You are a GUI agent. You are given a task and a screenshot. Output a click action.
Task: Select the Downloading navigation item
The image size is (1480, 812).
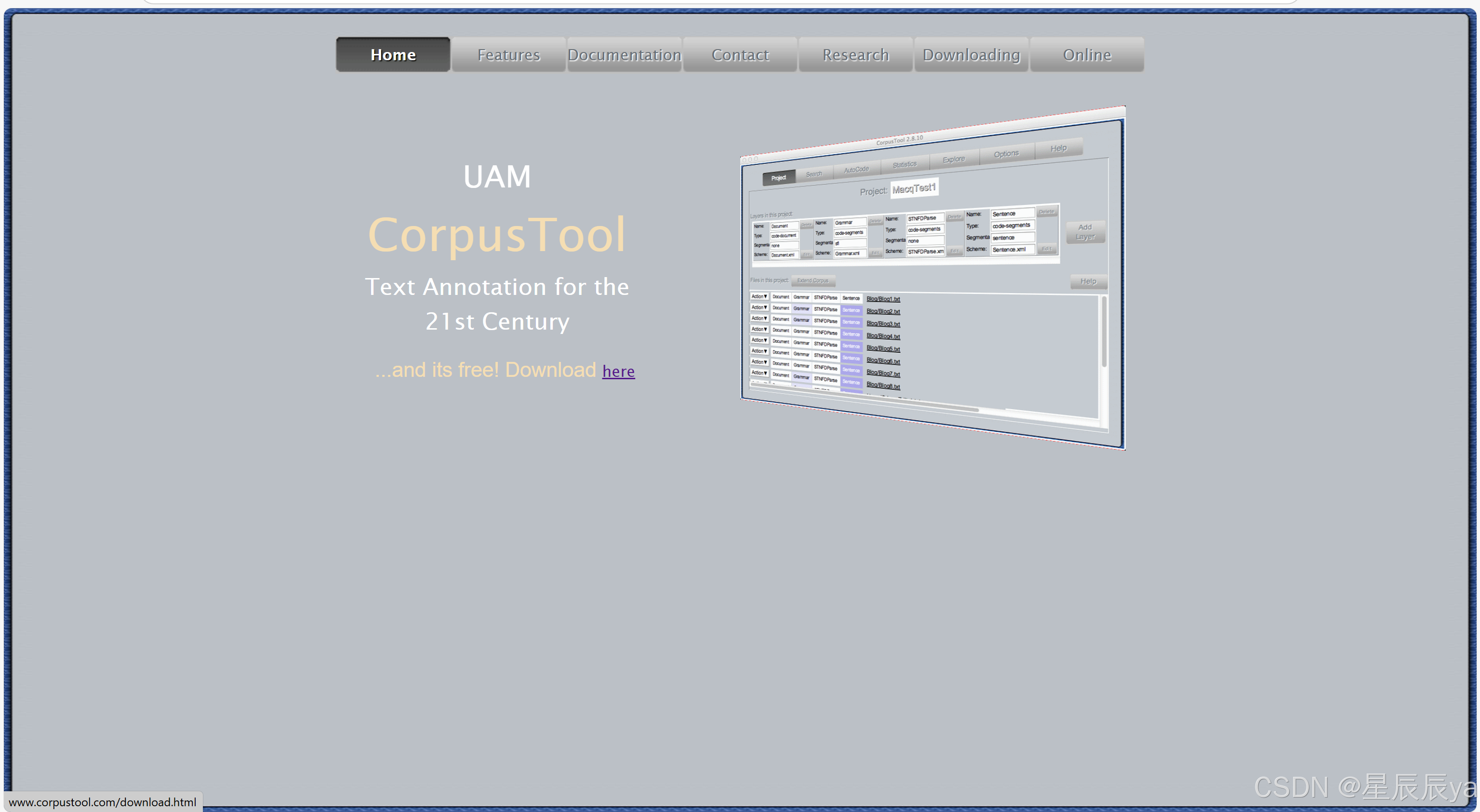[971, 54]
